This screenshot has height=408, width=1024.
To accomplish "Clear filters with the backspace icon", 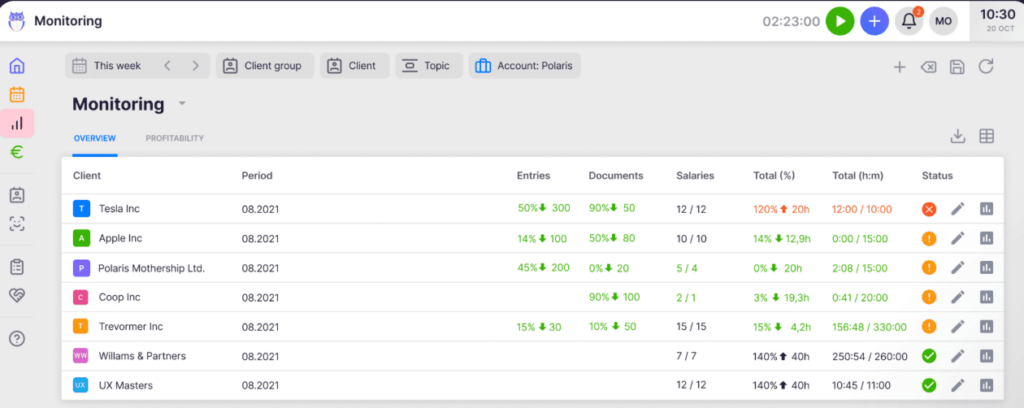I will click(x=928, y=67).
